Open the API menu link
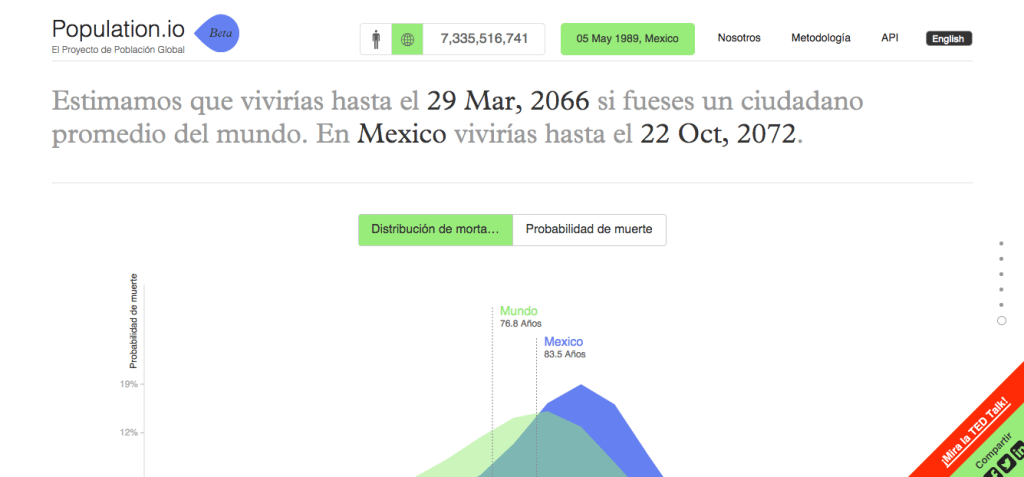Screen dimensions: 1024x477 tap(889, 38)
